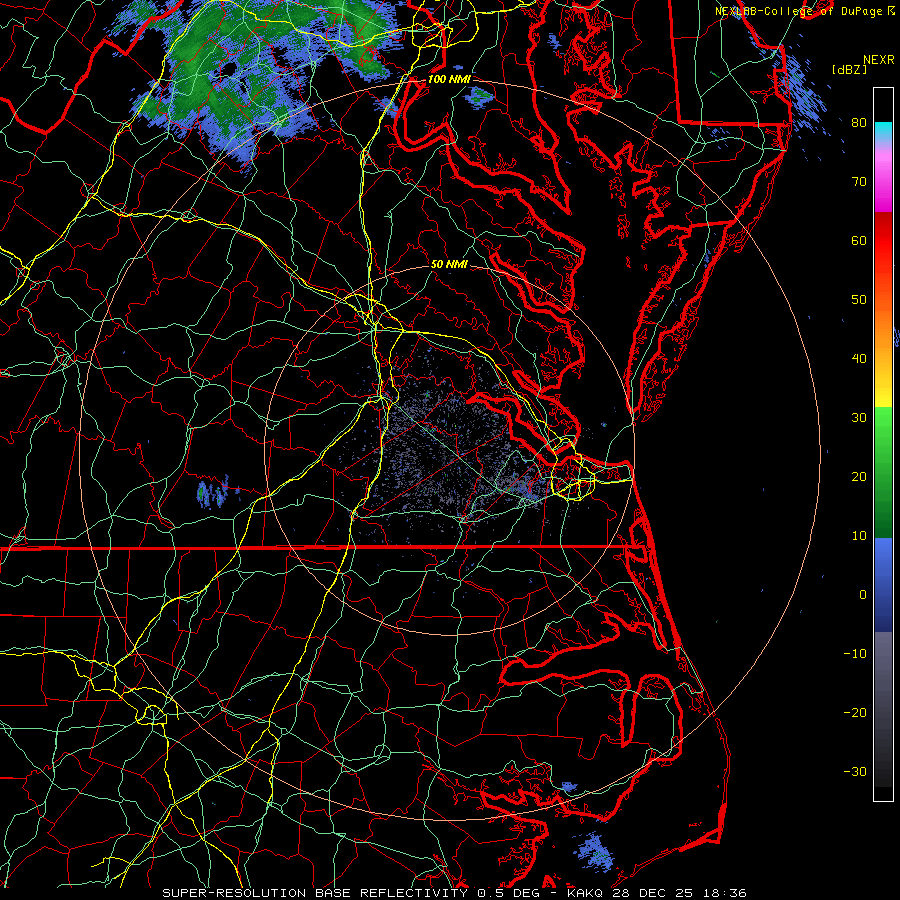Click the [dBZ] unit label

(x=849, y=69)
